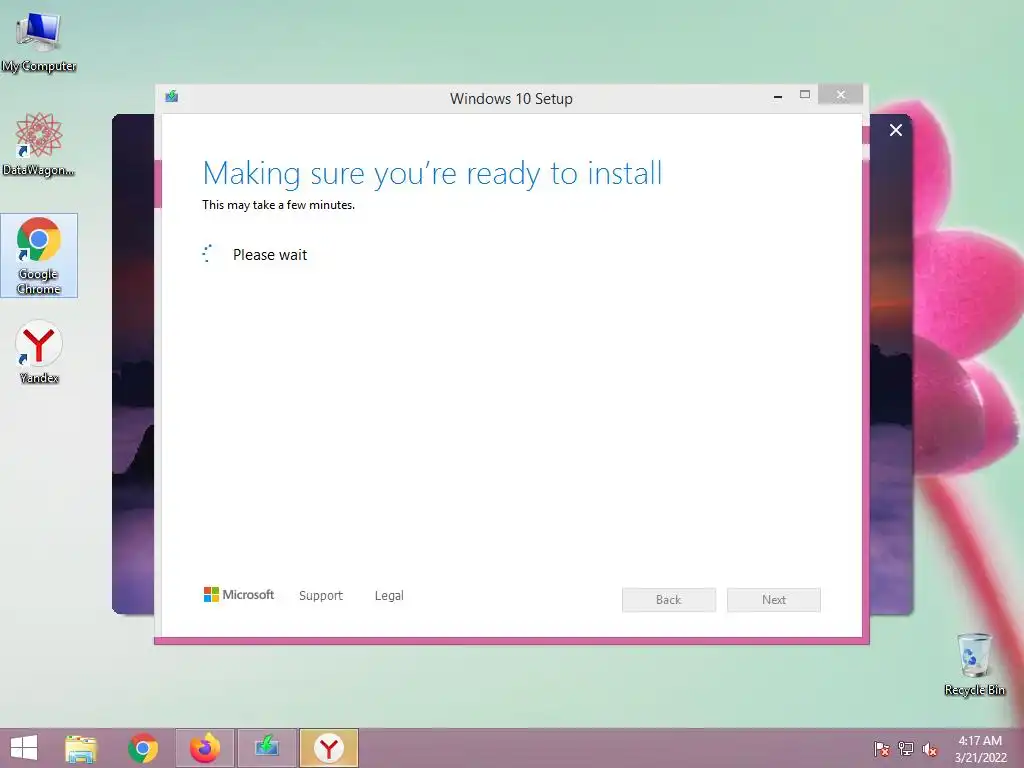This screenshot has width=1024, height=768.
Task: Click the Next button
Action: (x=774, y=600)
